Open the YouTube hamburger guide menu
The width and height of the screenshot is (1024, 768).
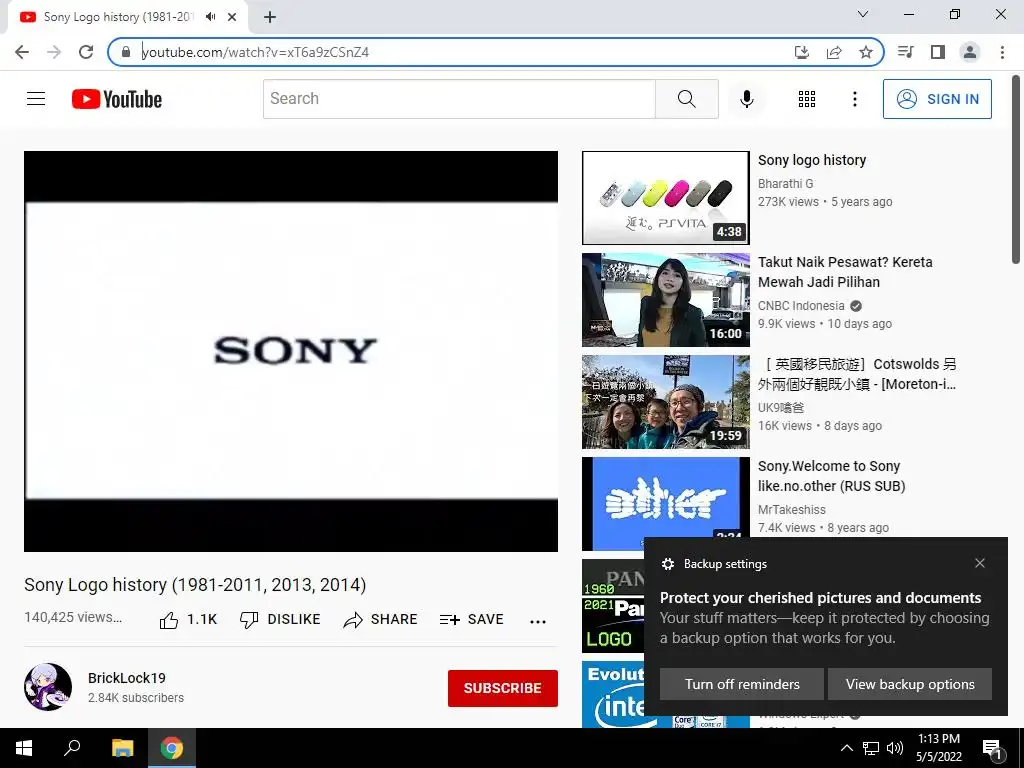tap(36, 99)
